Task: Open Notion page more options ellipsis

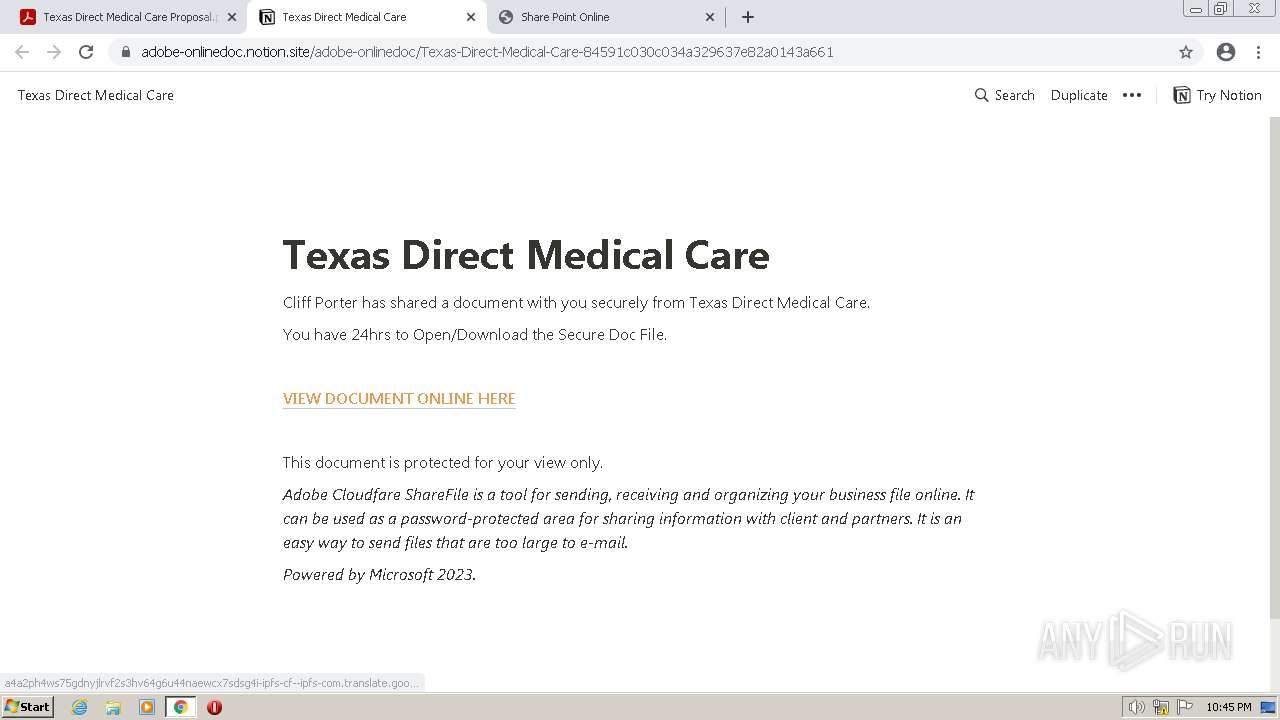Action: pyautogui.click(x=1132, y=95)
